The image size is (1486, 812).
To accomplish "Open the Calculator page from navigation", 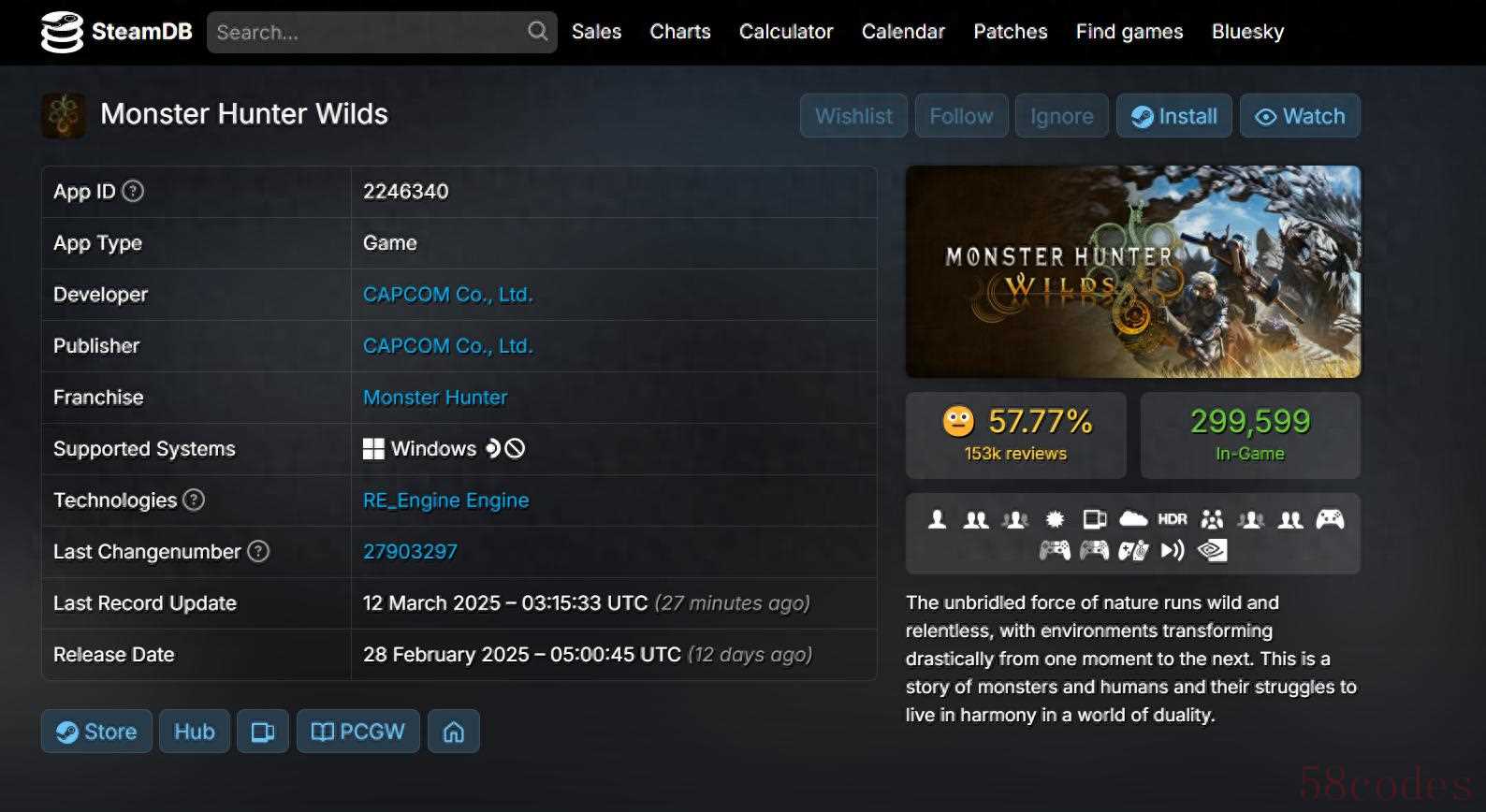I will coord(786,32).
